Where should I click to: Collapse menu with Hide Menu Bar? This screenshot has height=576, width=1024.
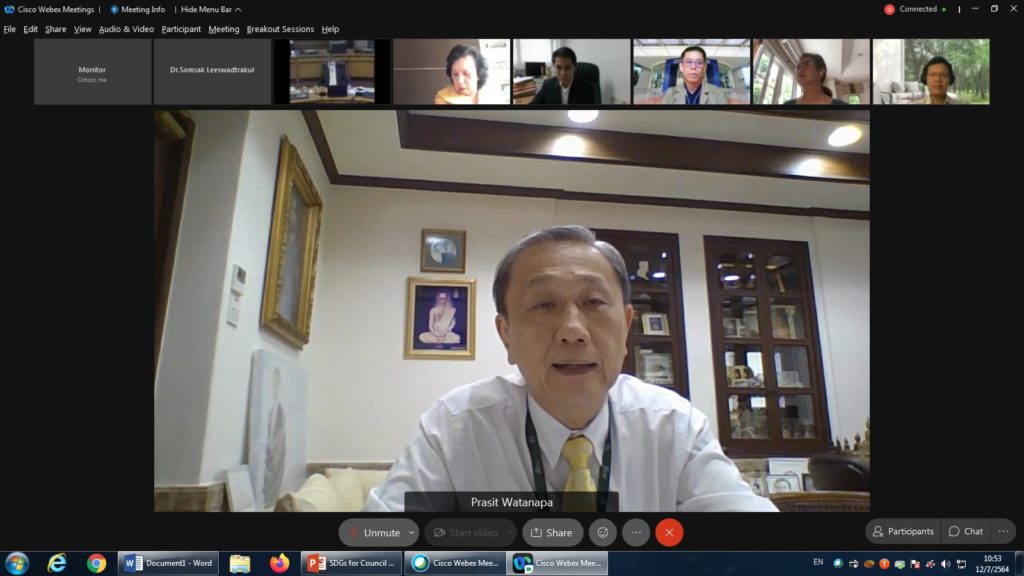(211, 9)
